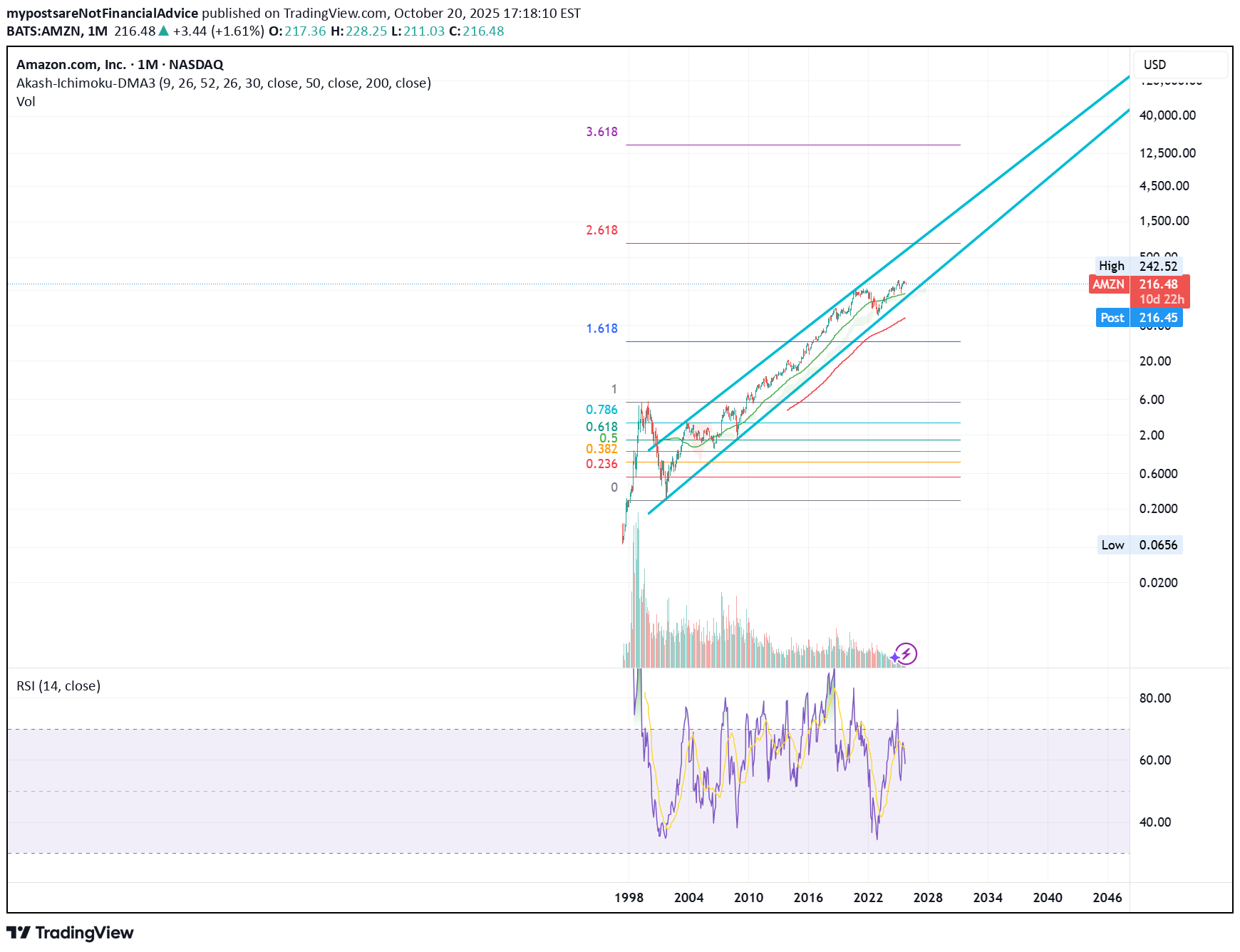The width and height of the screenshot is (1240, 952).
Task: Click the 10d 22h countdown label
Action: (1161, 299)
